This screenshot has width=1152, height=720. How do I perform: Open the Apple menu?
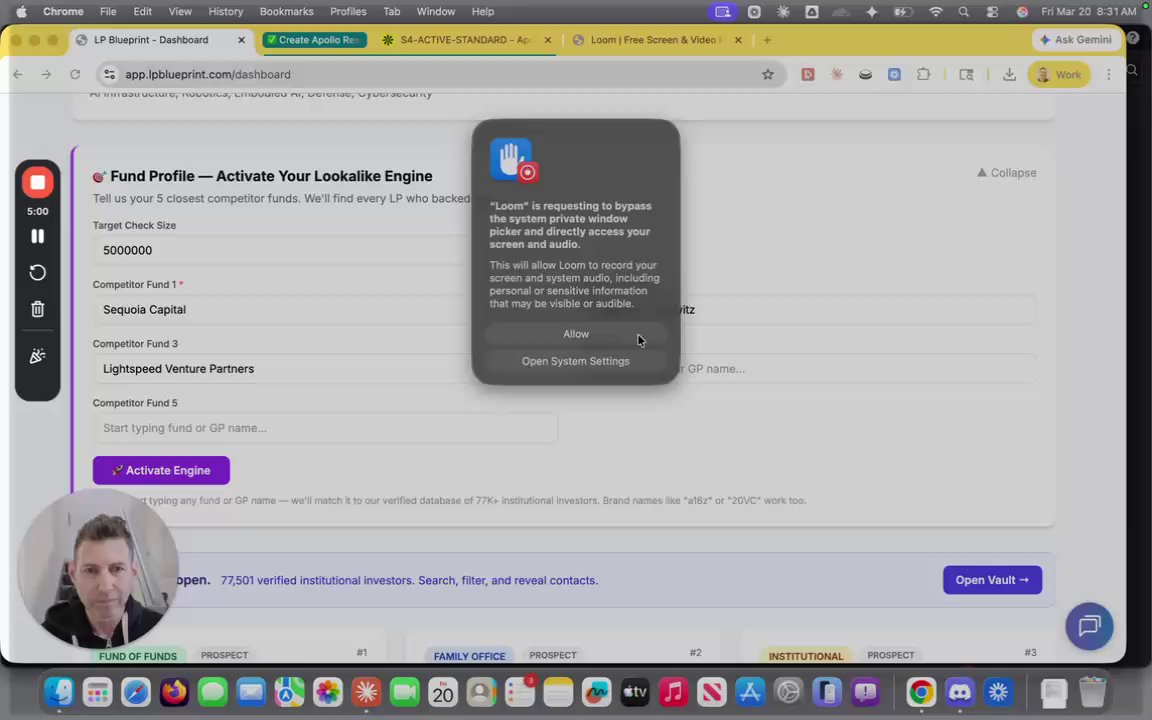coord(21,11)
